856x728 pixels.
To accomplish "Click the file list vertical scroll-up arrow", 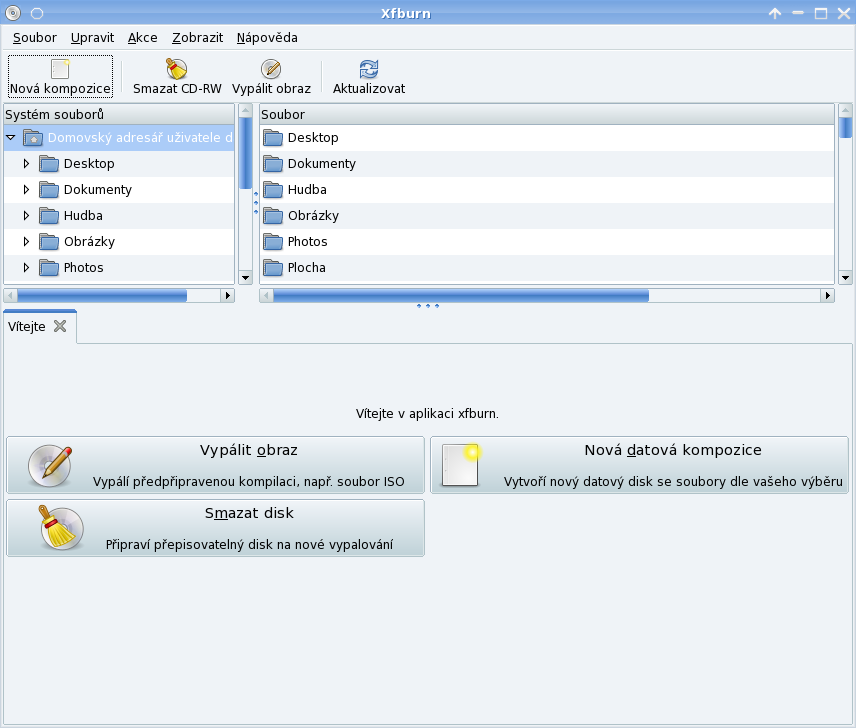I will point(846,110).
